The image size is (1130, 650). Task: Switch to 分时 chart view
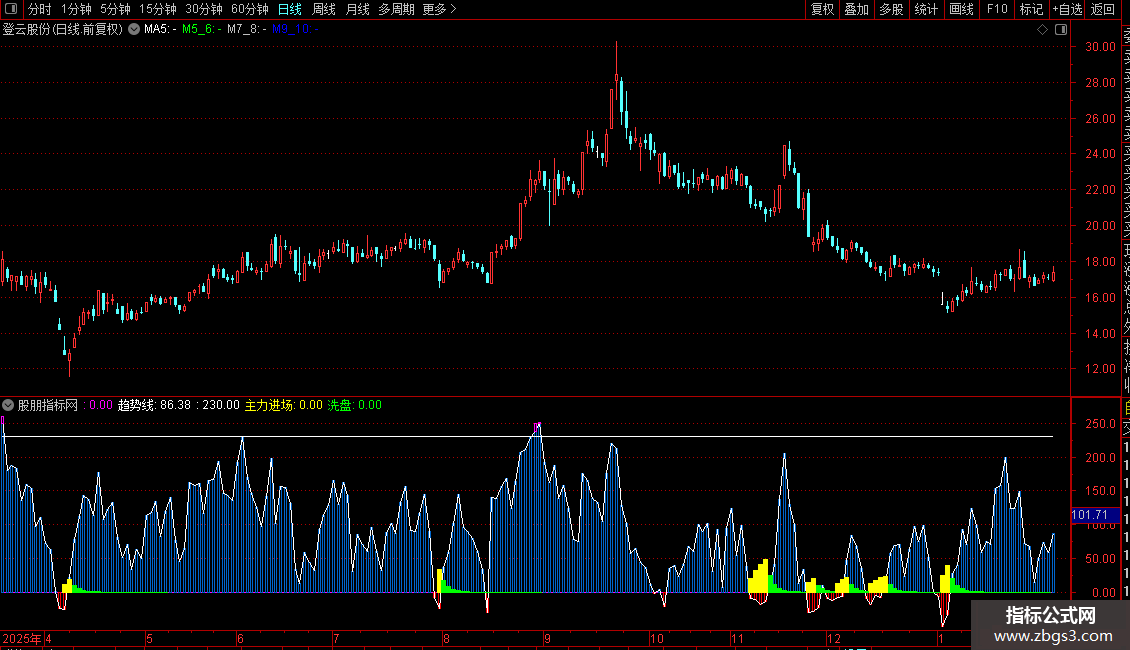40,9
